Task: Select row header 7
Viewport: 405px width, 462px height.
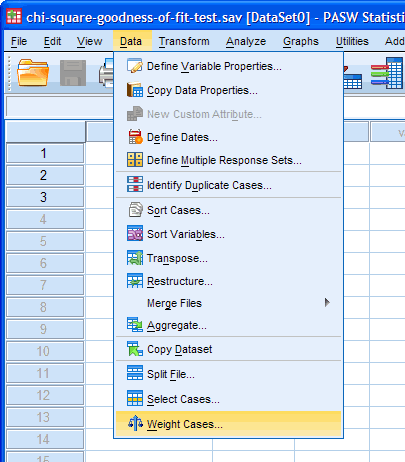Action: [45, 285]
